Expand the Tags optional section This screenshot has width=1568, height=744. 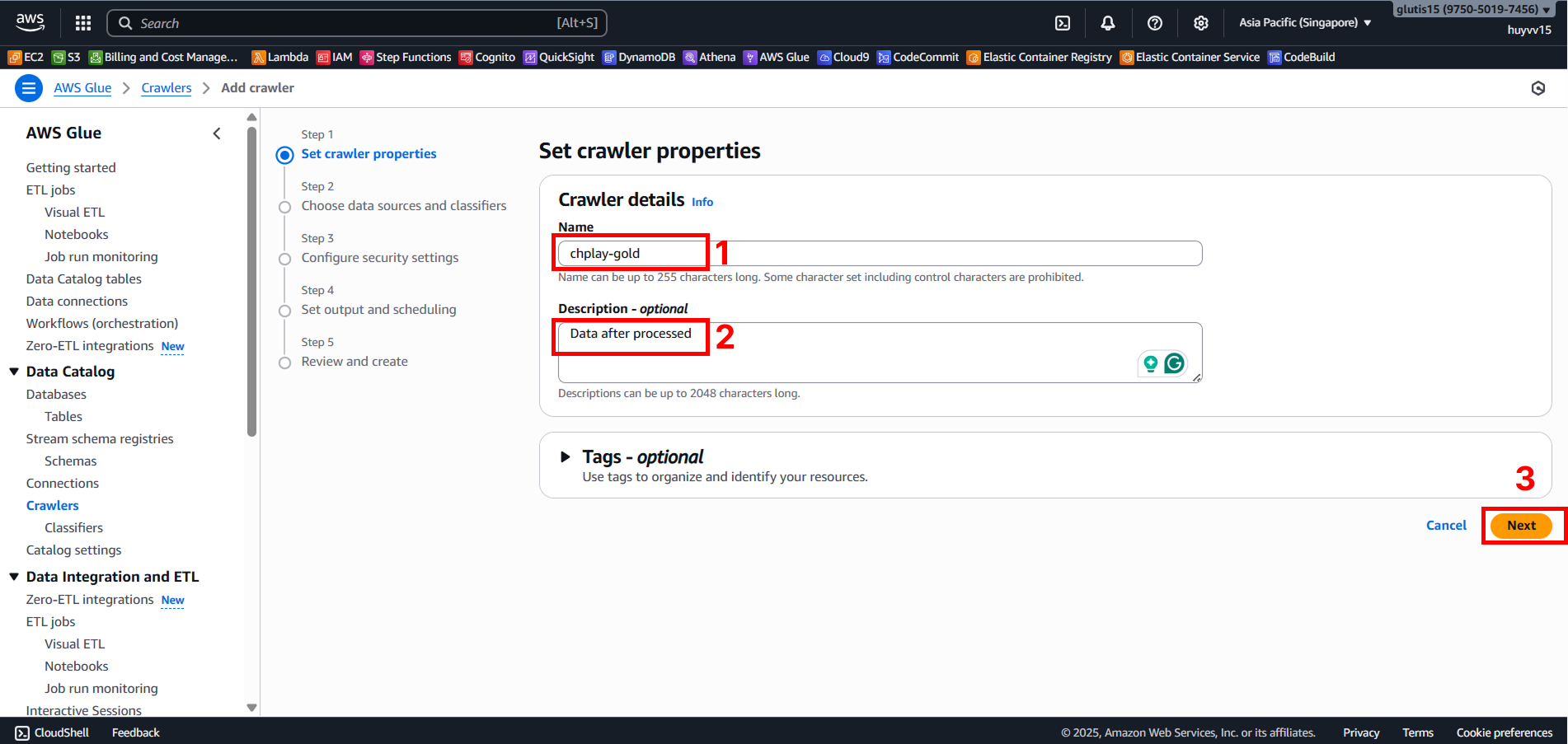[x=566, y=457]
